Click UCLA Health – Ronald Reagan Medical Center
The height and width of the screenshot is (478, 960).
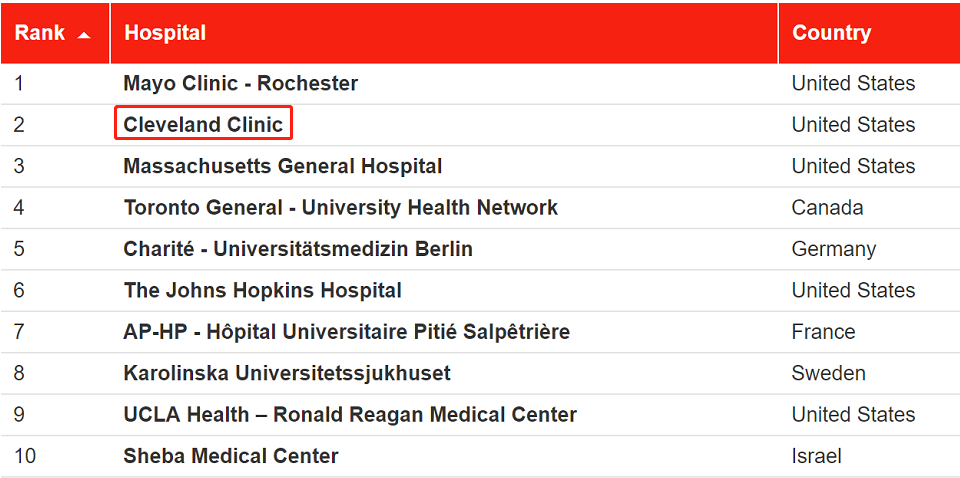pyautogui.click(x=350, y=414)
